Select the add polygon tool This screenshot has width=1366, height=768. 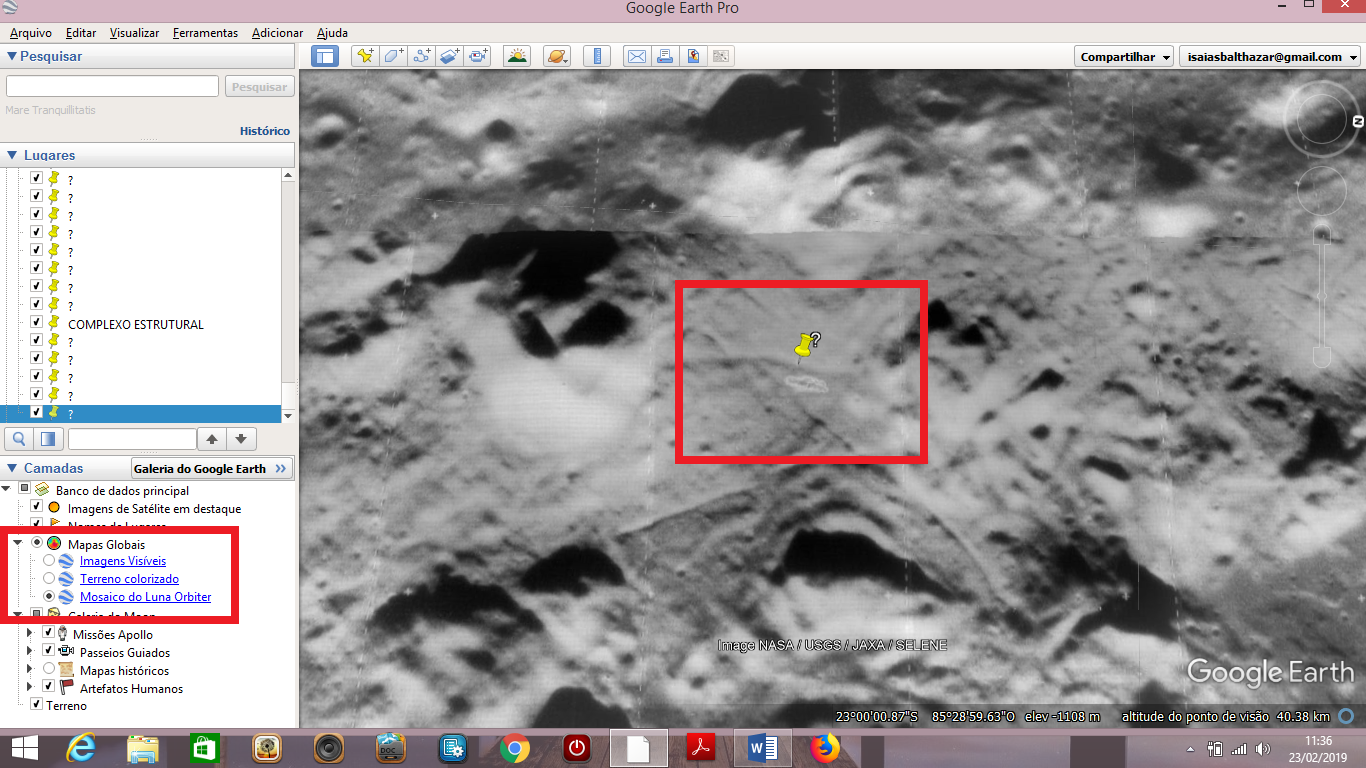click(393, 56)
